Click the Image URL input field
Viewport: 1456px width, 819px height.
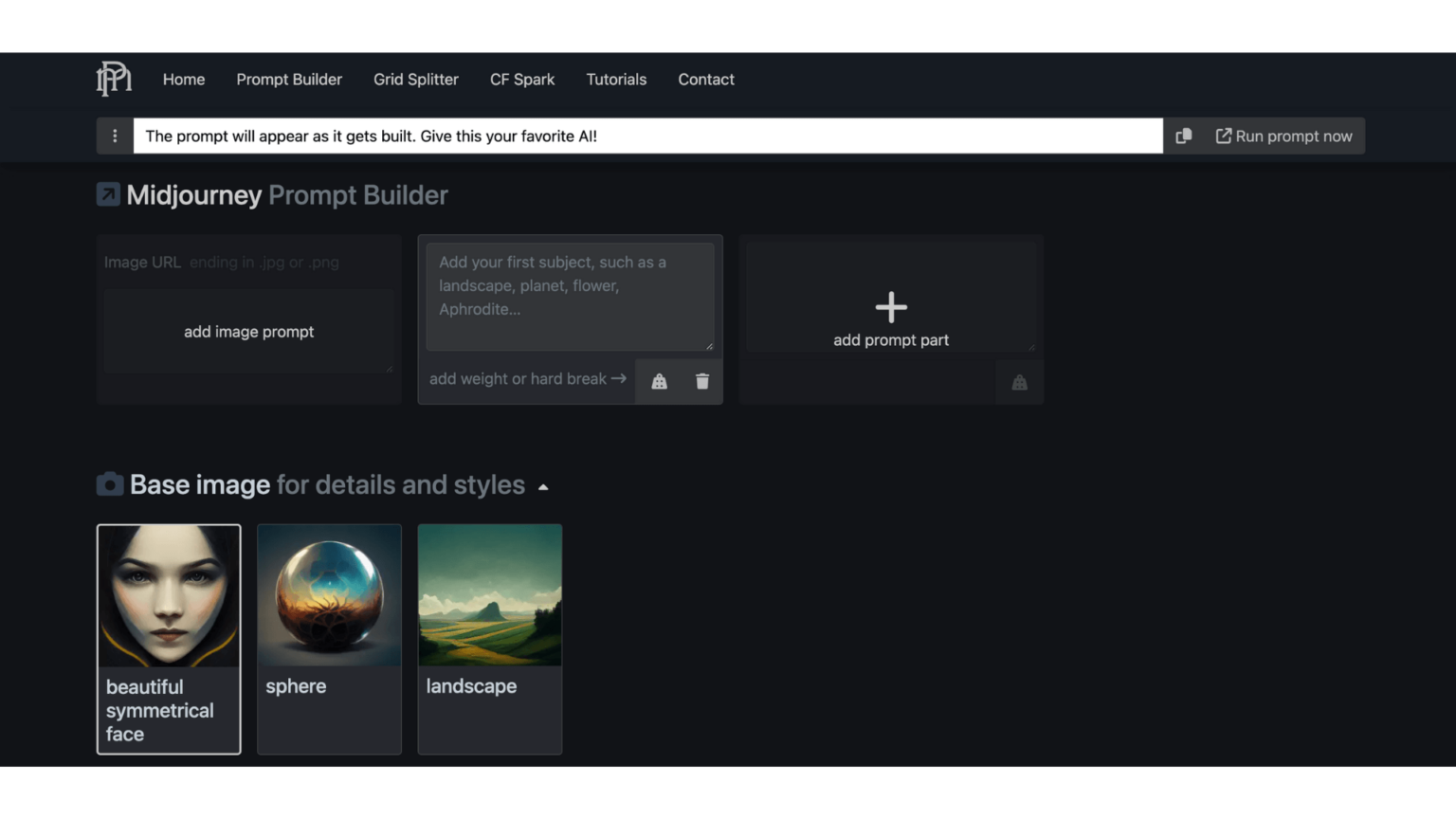[x=248, y=262]
